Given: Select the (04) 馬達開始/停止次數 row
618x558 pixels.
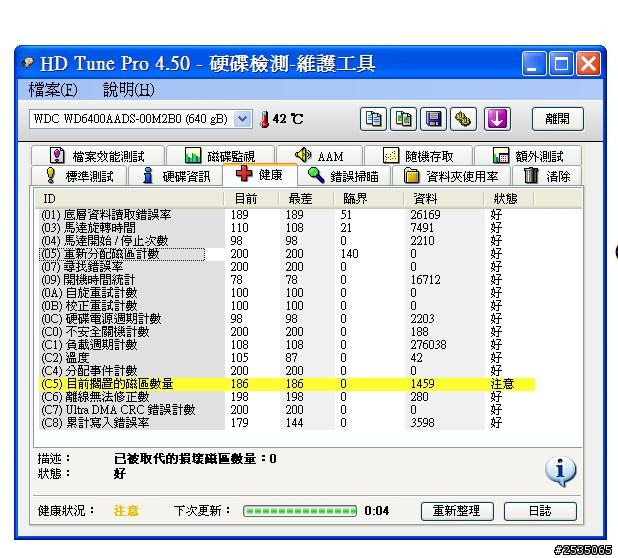Looking at the screenshot, I should 287,241.
